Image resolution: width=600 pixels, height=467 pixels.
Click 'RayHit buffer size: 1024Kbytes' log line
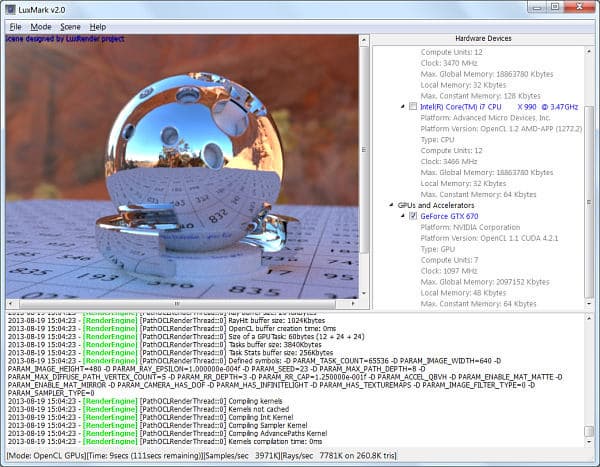pyautogui.click(x=166, y=320)
